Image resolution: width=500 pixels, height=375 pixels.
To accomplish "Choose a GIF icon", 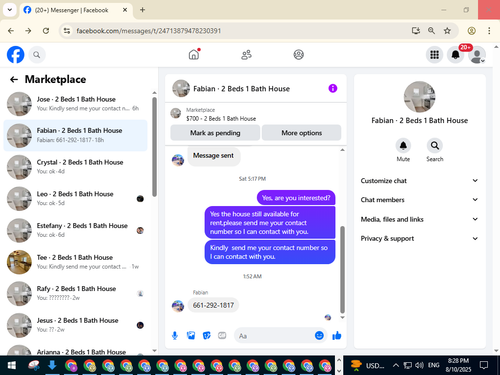I will 222,335.
